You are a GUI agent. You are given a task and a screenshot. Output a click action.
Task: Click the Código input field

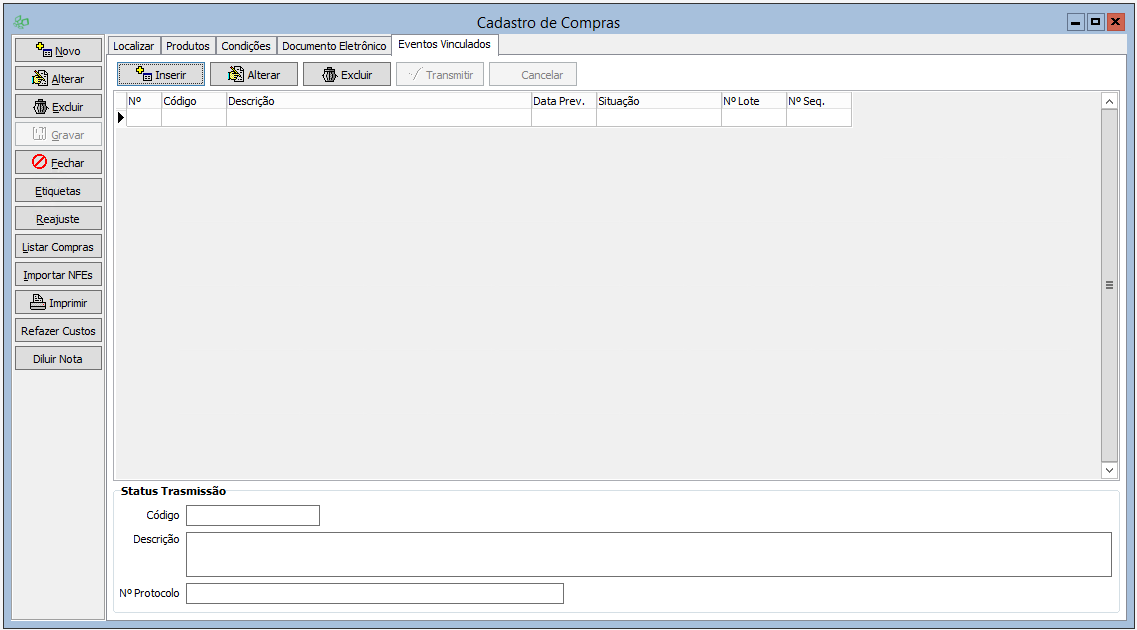[x=252, y=515]
